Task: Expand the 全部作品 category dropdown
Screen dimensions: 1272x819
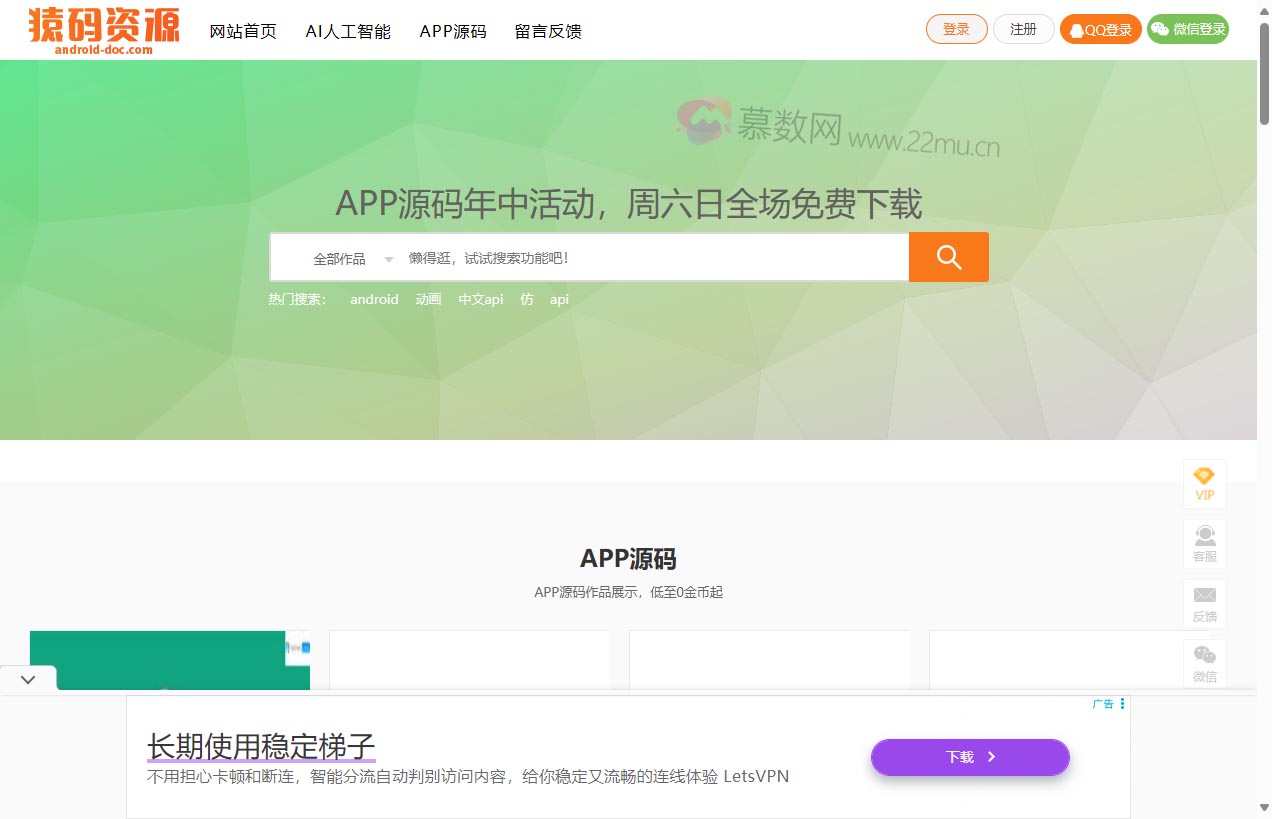Action: pyautogui.click(x=352, y=259)
